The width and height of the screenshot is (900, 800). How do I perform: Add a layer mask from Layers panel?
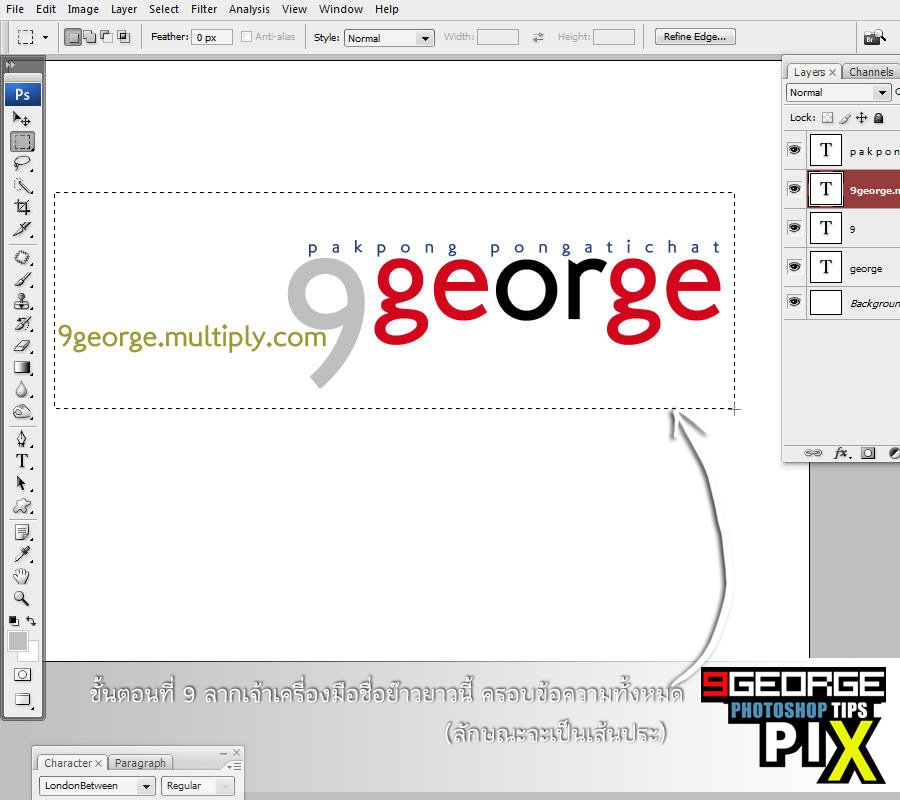click(x=868, y=453)
